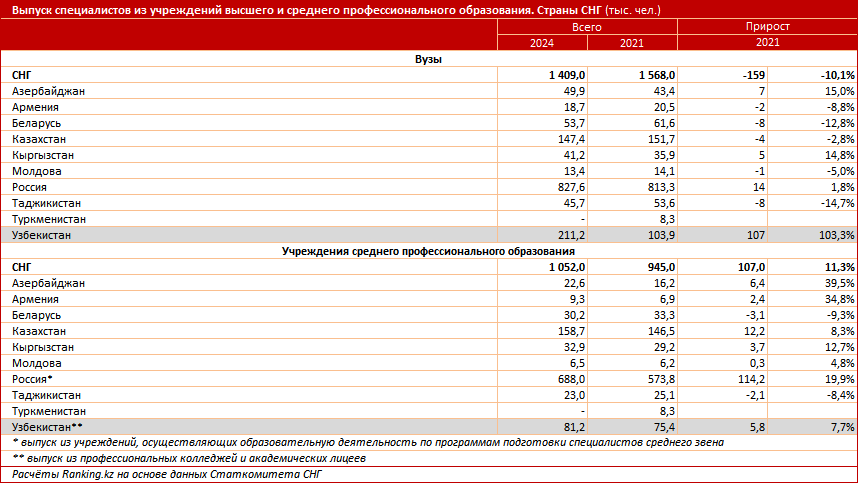Screen dimensions: 858x483
Task: Select the "Всего" column group header
Action: click(586, 27)
